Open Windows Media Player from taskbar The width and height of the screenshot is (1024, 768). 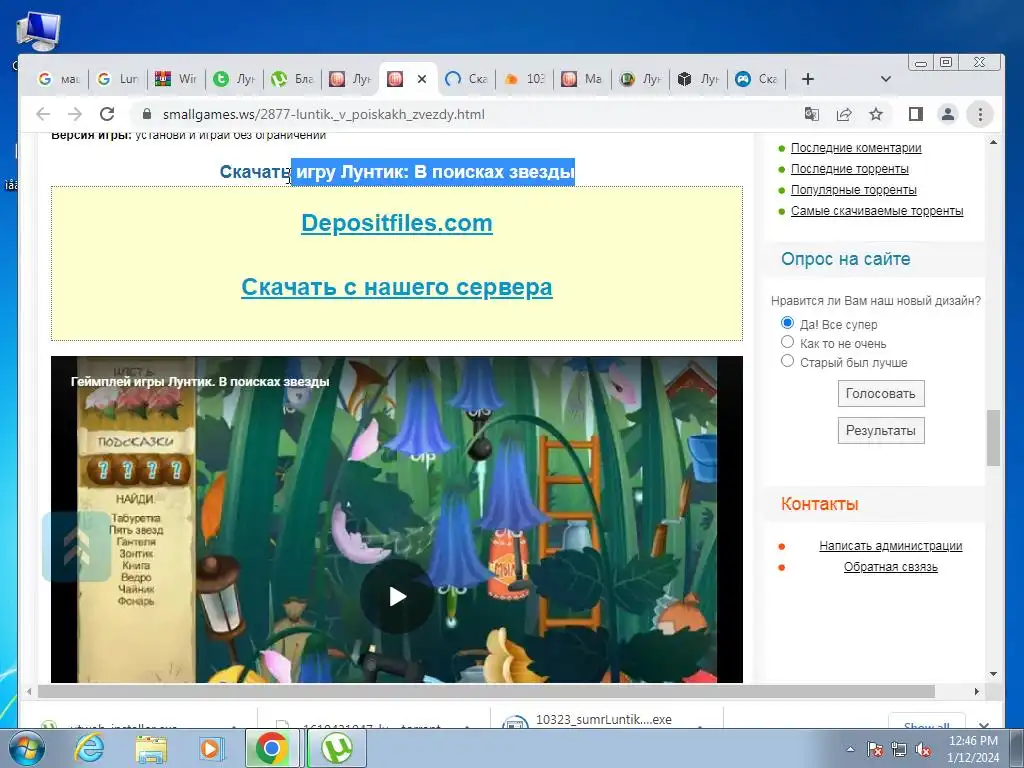(x=211, y=748)
